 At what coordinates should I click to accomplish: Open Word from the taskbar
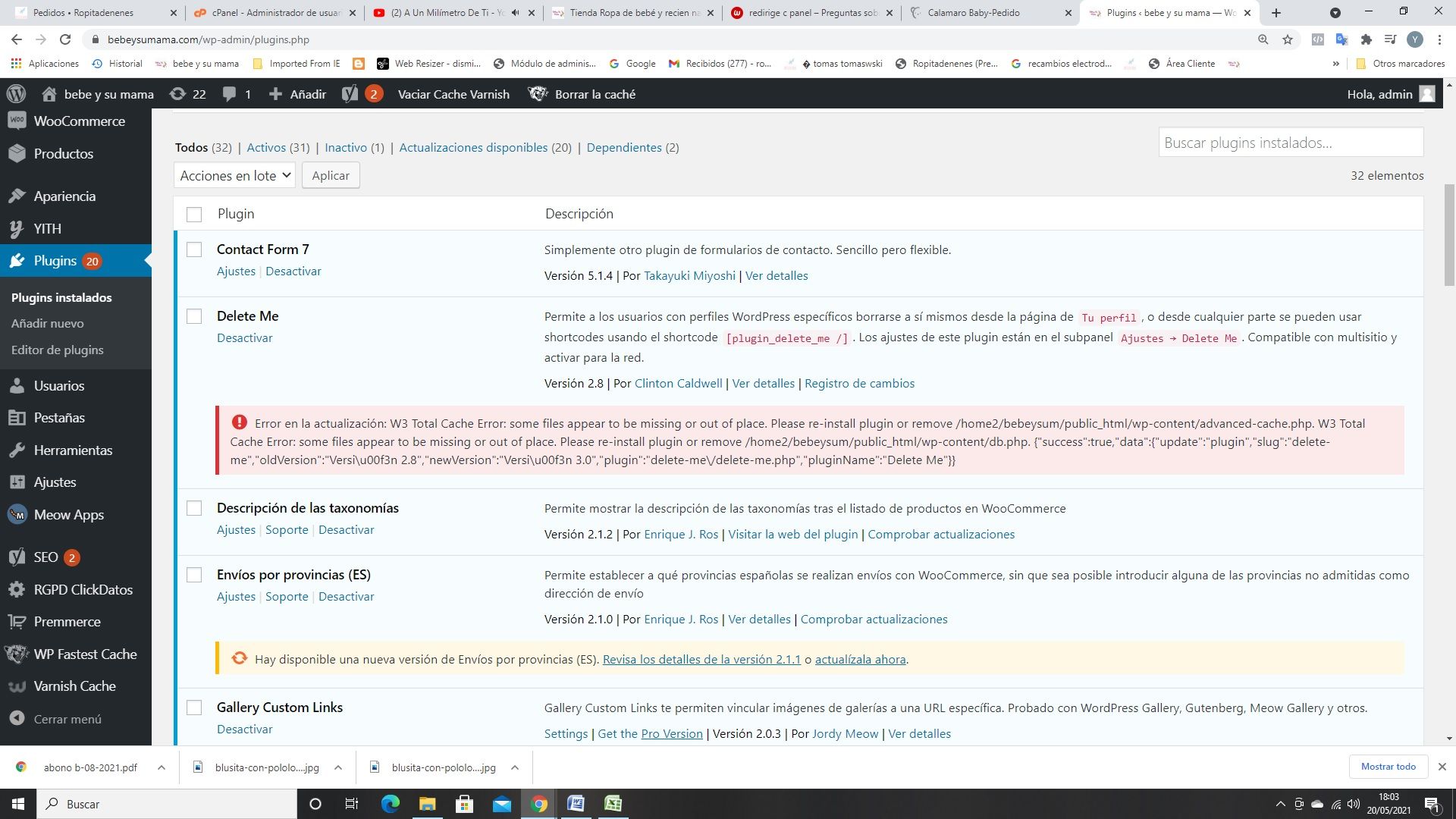576,804
